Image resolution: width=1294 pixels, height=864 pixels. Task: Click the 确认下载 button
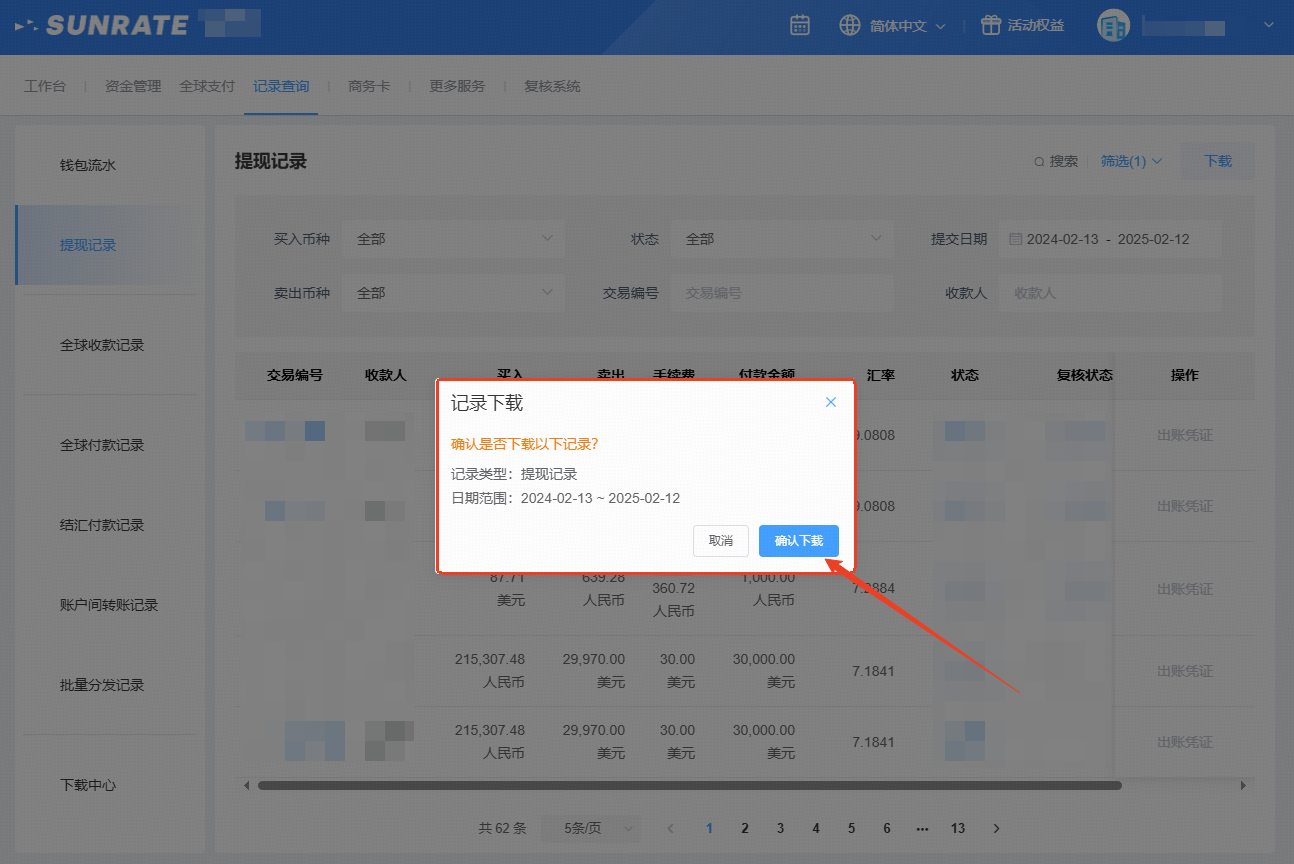[798, 540]
